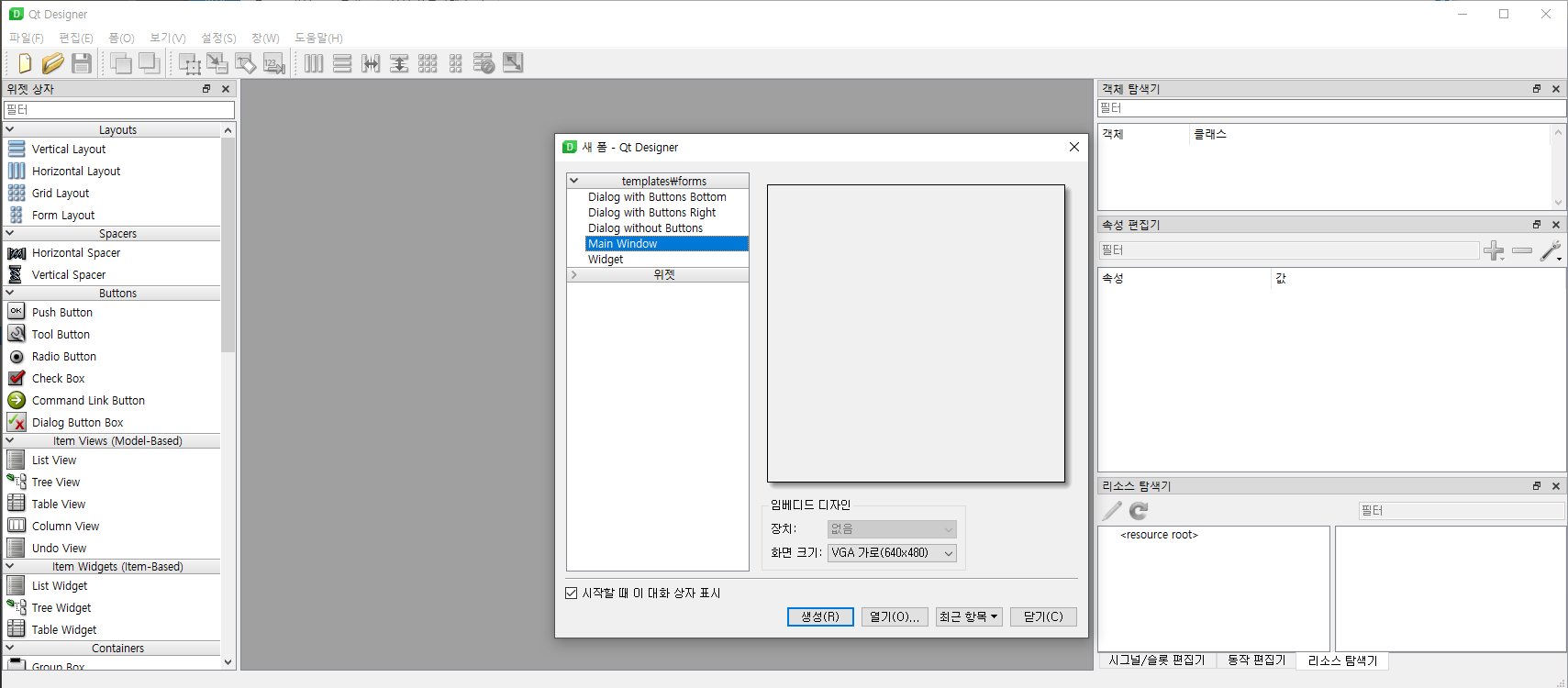
Task: Click the Vertical Layout widget icon
Action: 17,149
